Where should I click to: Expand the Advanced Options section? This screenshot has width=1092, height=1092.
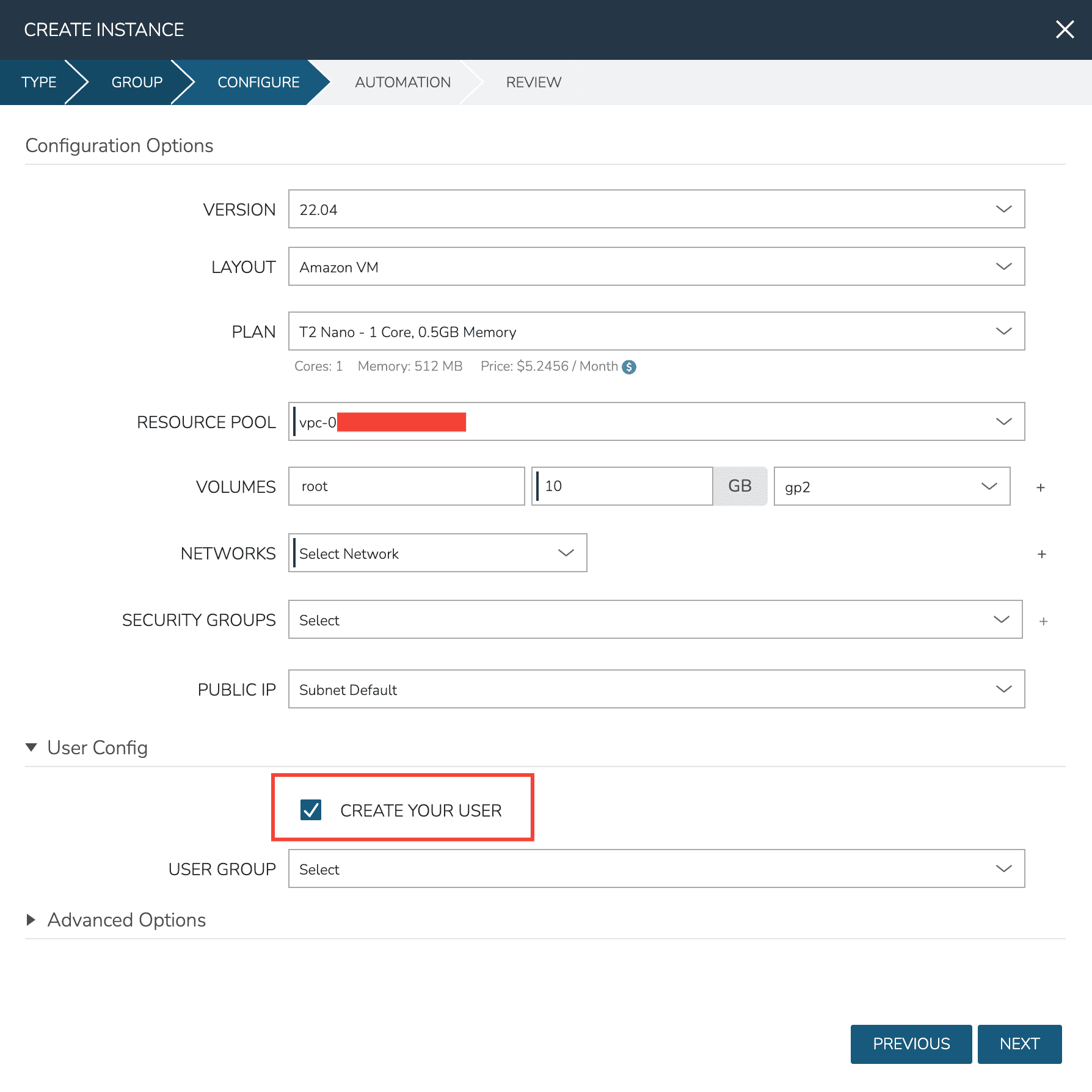click(x=32, y=920)
